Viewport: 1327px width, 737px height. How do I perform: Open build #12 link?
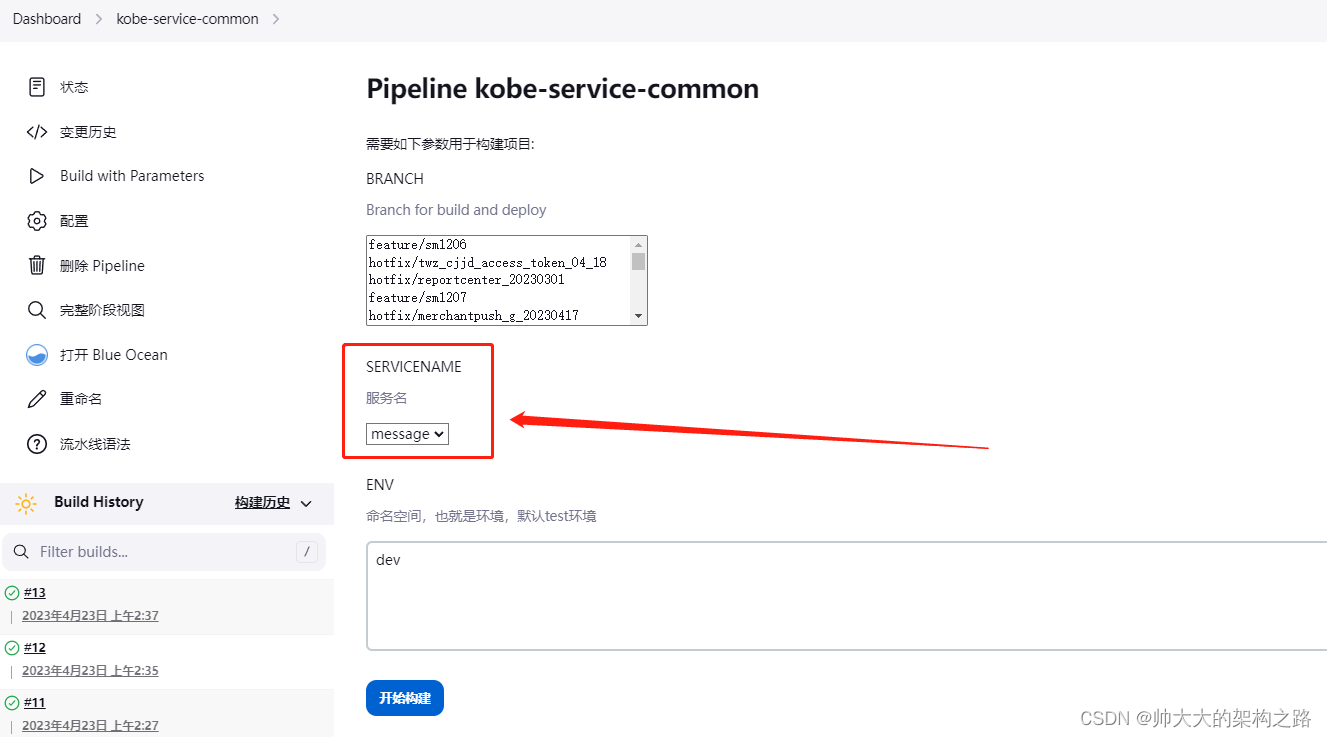coord(35,648)
